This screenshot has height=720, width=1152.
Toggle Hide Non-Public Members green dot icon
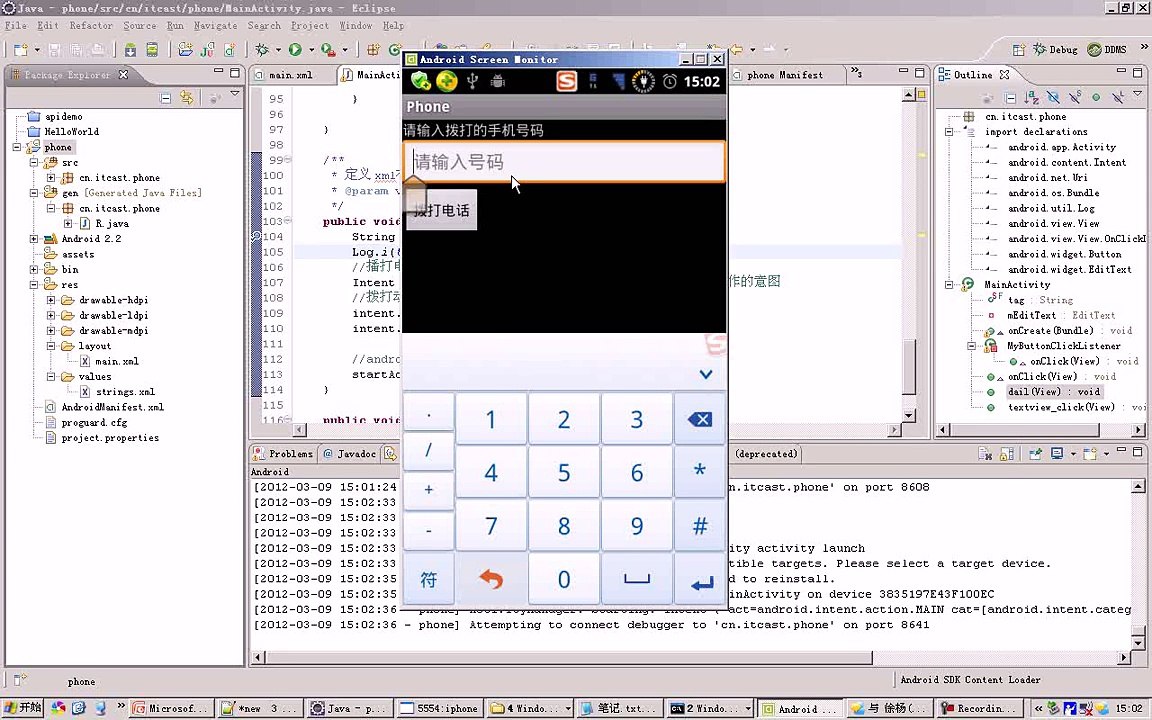coord(1095,98)
